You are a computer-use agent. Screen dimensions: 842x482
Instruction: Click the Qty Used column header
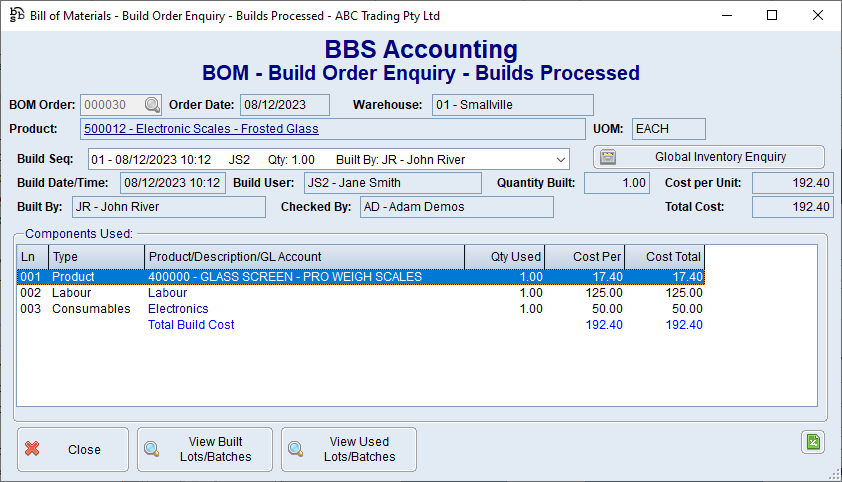click(x=504, y=257)
